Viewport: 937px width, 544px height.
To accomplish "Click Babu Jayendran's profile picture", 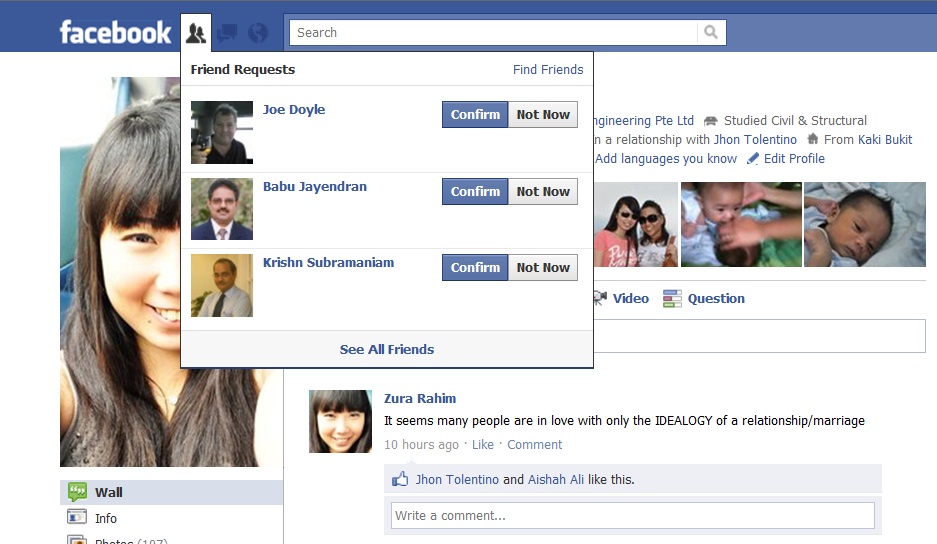I will (x=222, y=209).
